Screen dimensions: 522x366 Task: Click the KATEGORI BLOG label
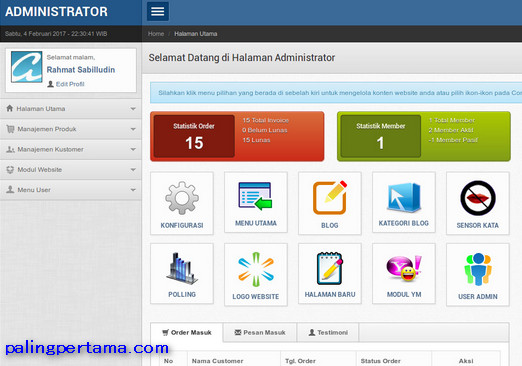(404, 223)
